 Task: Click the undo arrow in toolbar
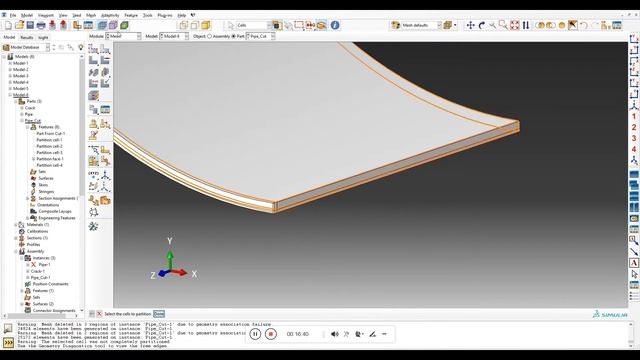point(584,25)
